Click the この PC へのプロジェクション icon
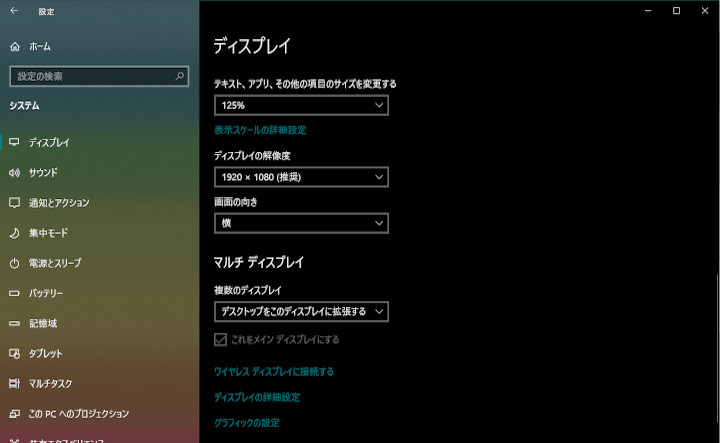This screenshot has width=720, height=443. click(x=14, y=414)
